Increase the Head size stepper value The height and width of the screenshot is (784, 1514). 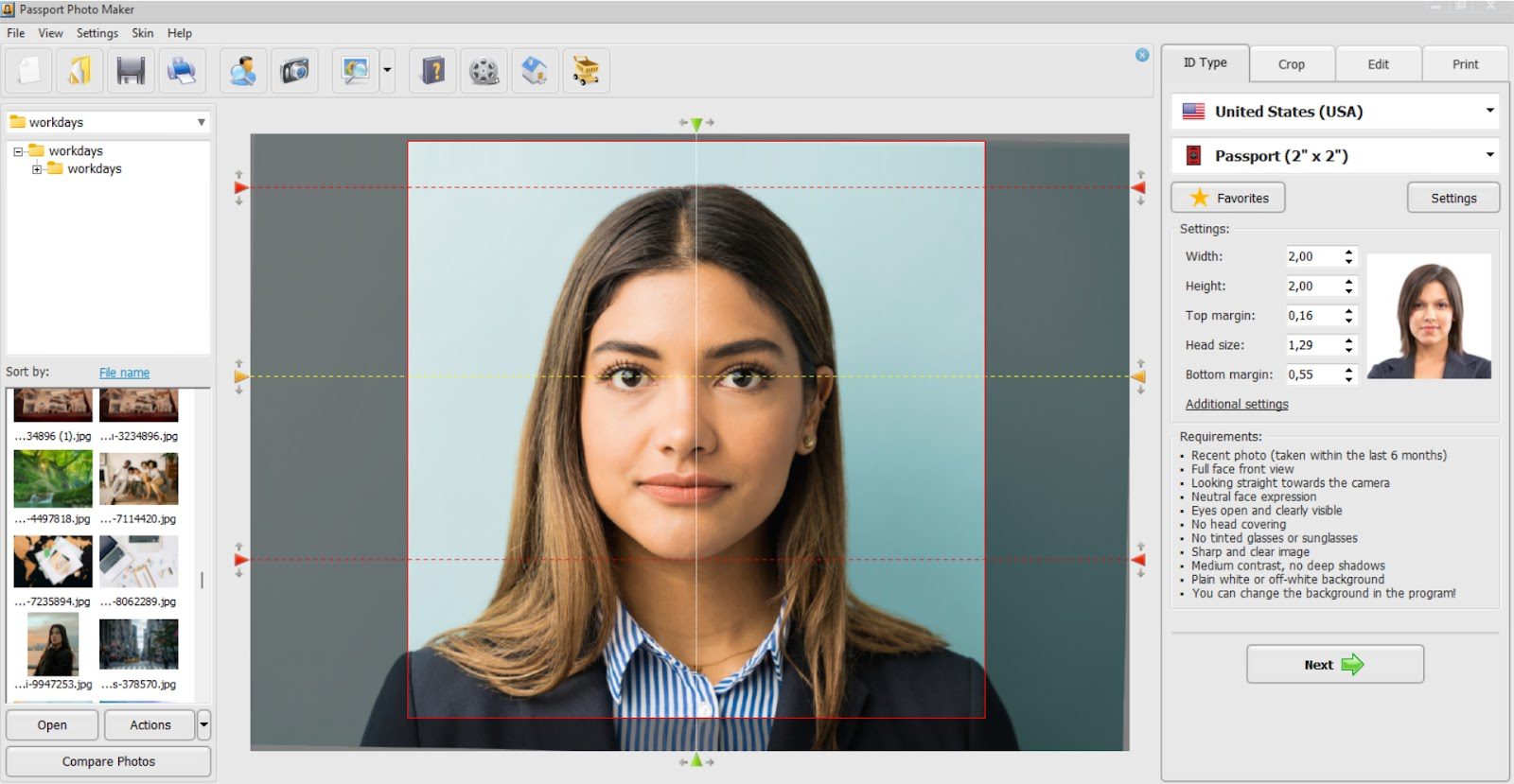point(1349,340)
